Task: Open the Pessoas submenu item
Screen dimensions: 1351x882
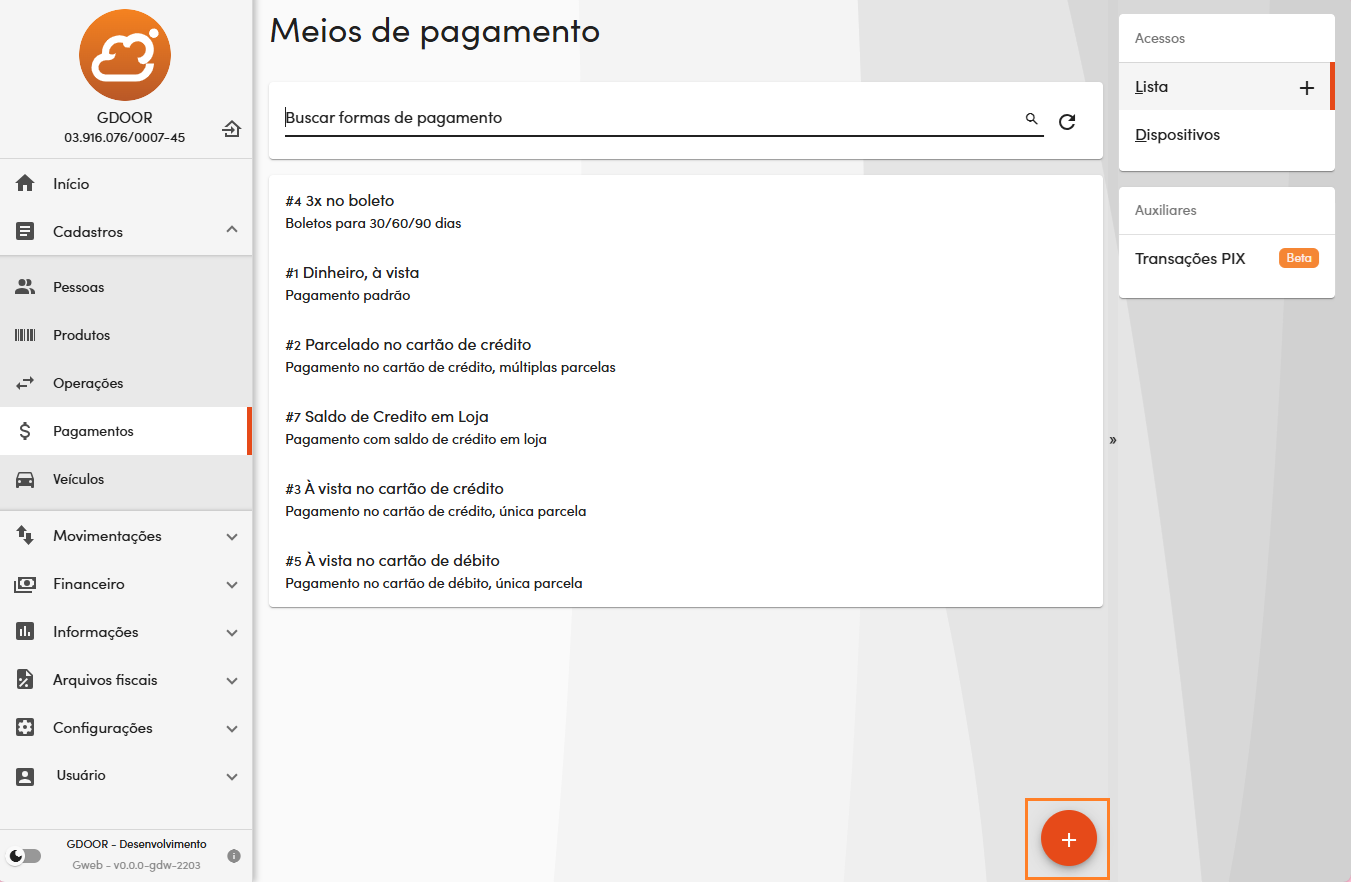Action: pyautogui.click(x=125, y=287)
